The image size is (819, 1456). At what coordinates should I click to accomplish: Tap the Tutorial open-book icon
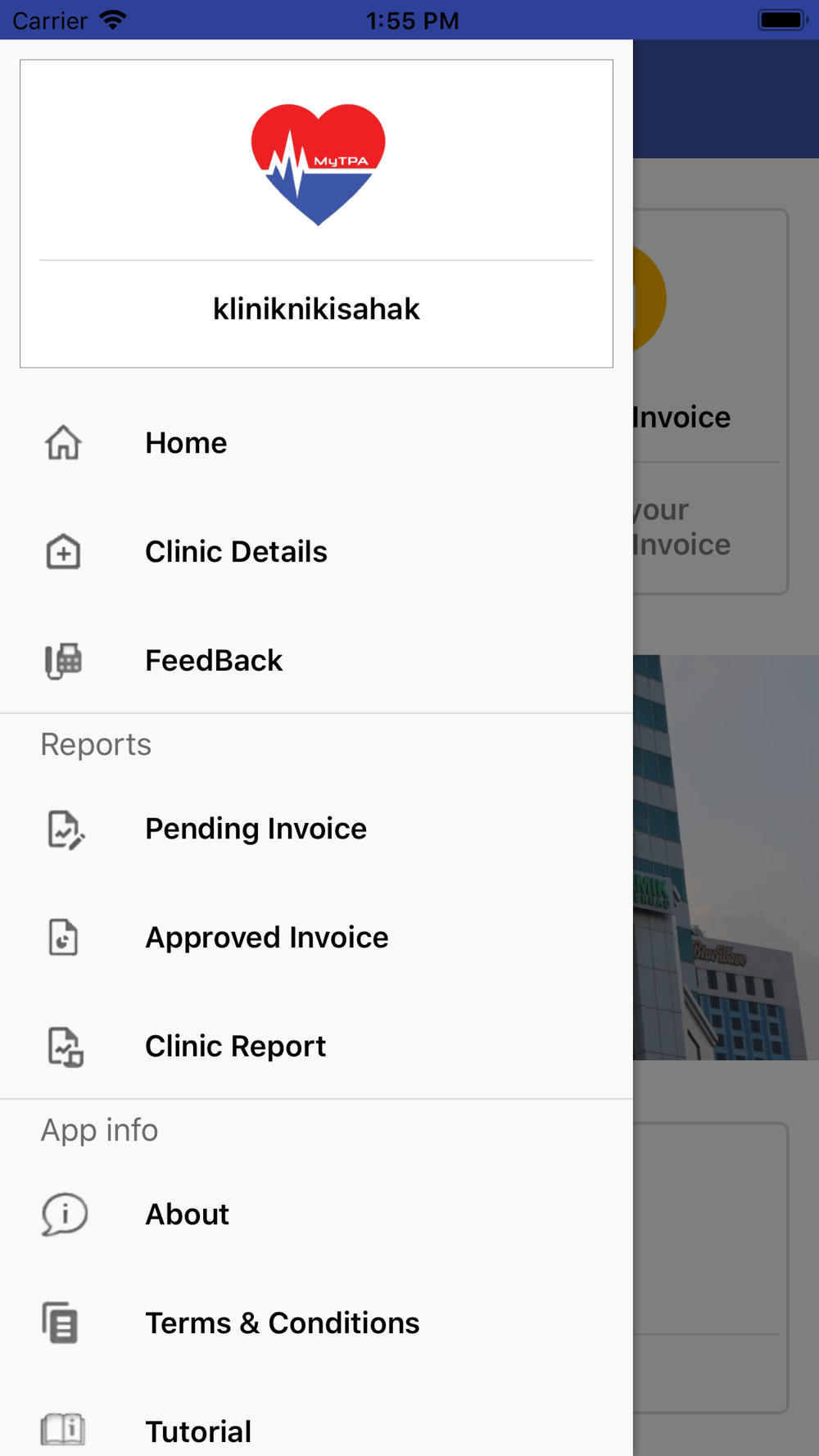tap(63, 1430)
